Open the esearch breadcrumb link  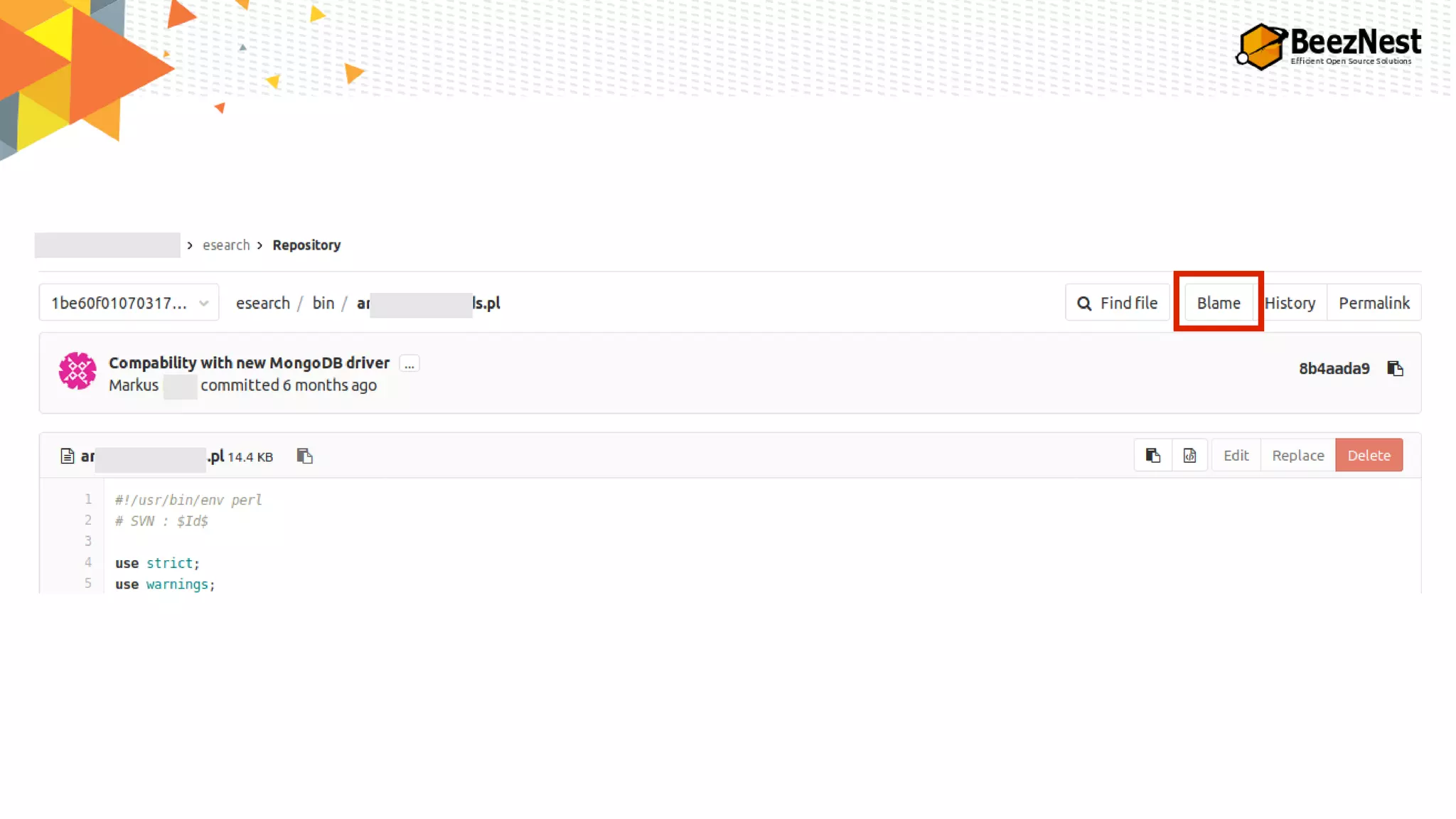226,245
